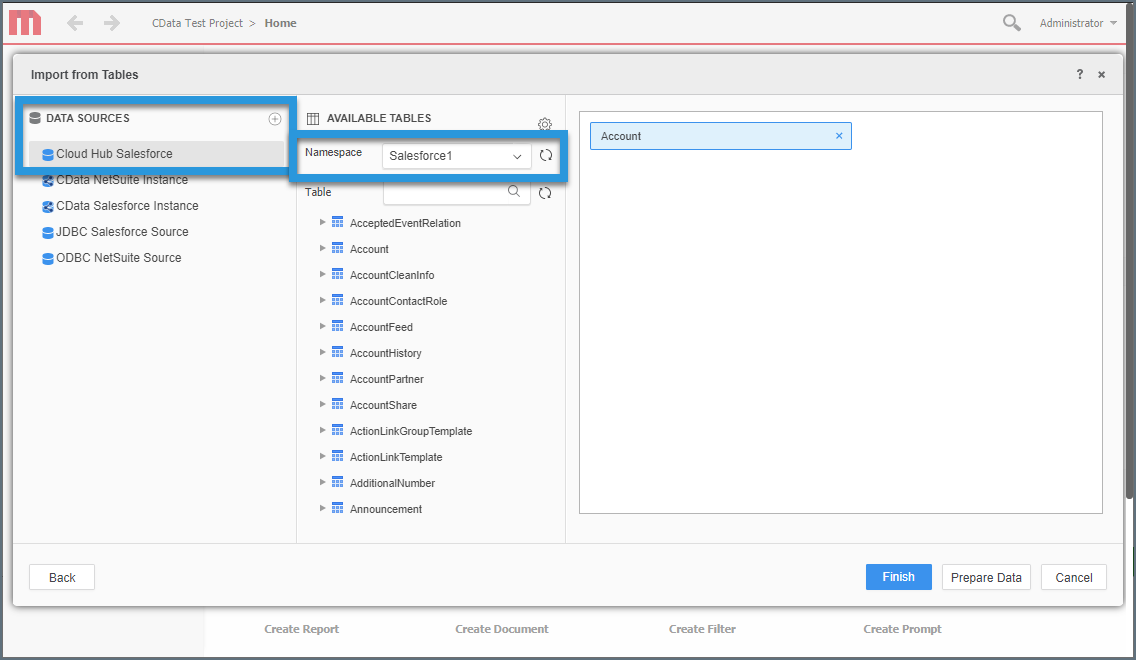
Task: Click the refresh icon next to the Table search
Action: [x=545, y=192]
